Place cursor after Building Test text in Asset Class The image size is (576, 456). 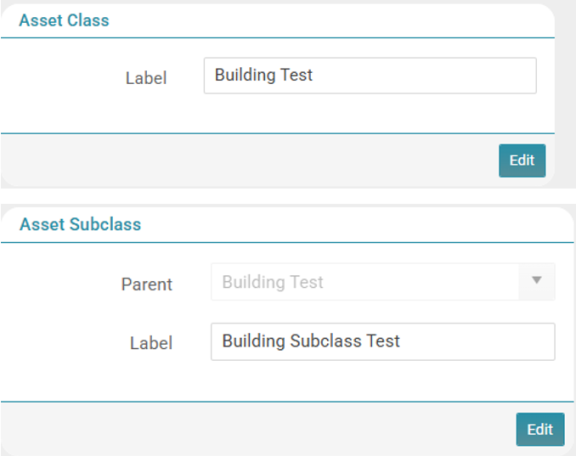pyautogui.click(x=314, y=75)
